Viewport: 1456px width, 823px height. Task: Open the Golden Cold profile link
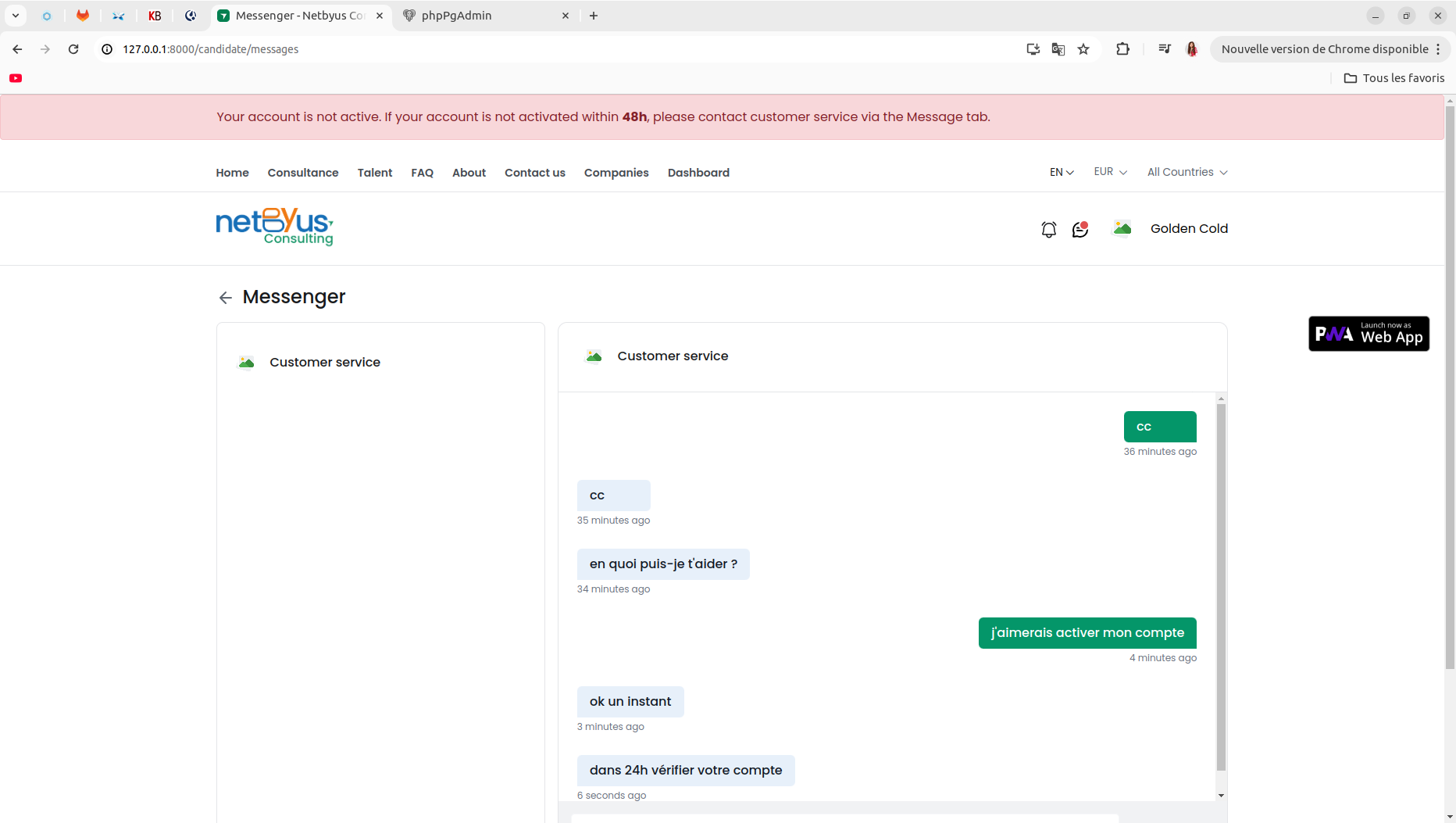click(1189, 229)
